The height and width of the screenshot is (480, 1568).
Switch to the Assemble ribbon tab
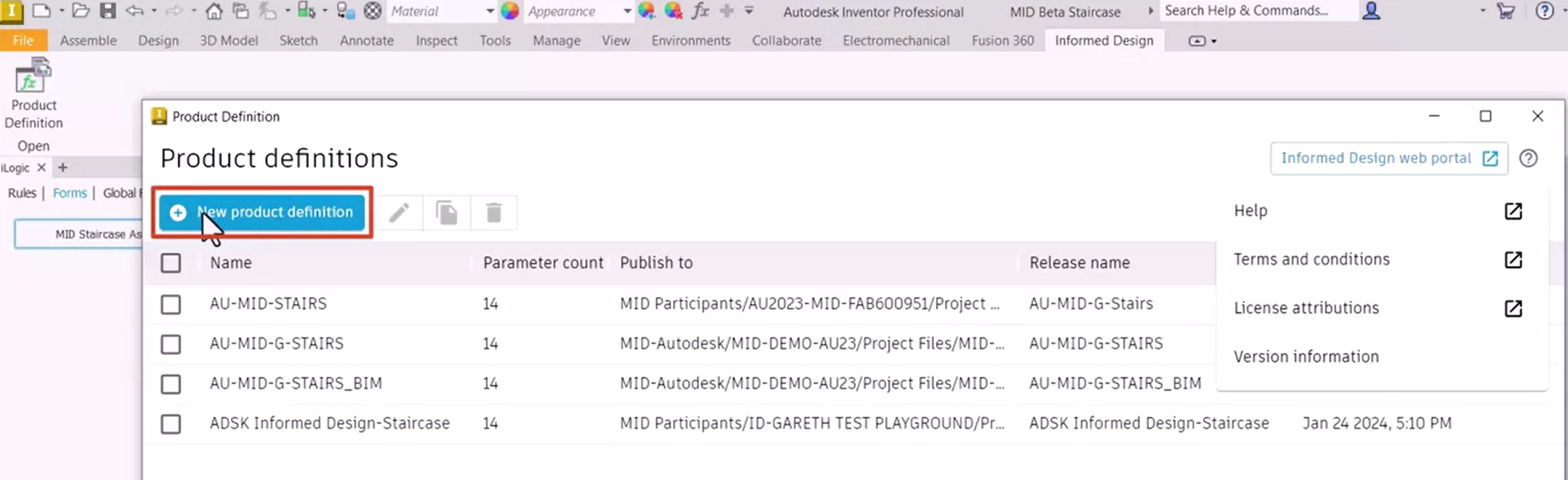pyautogui.click(x=89, y=41)
